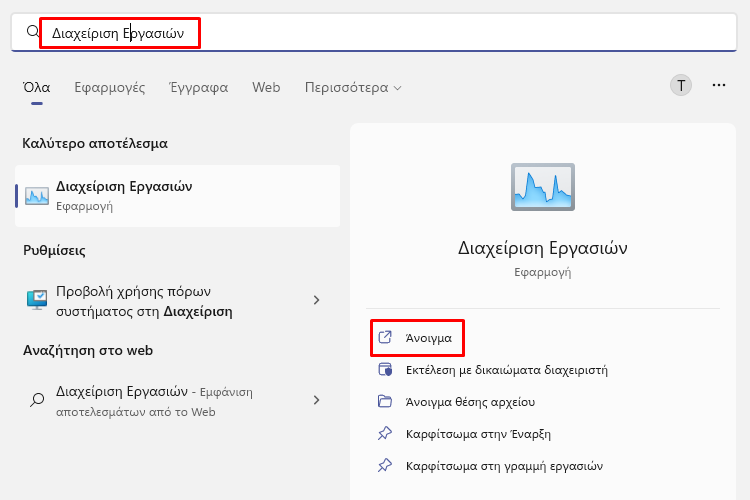This screenshot has height=500, width=750.
Task: Click the large Task Manager preview icon
Action: [542, 187]
